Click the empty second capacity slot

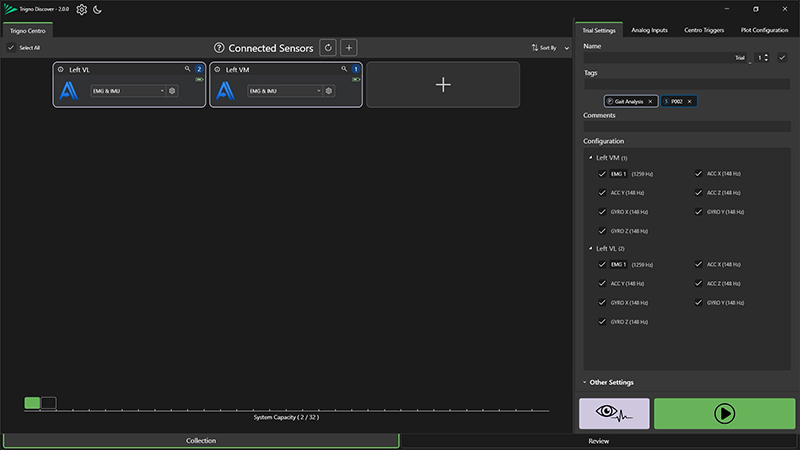click(x=49, y=403)
